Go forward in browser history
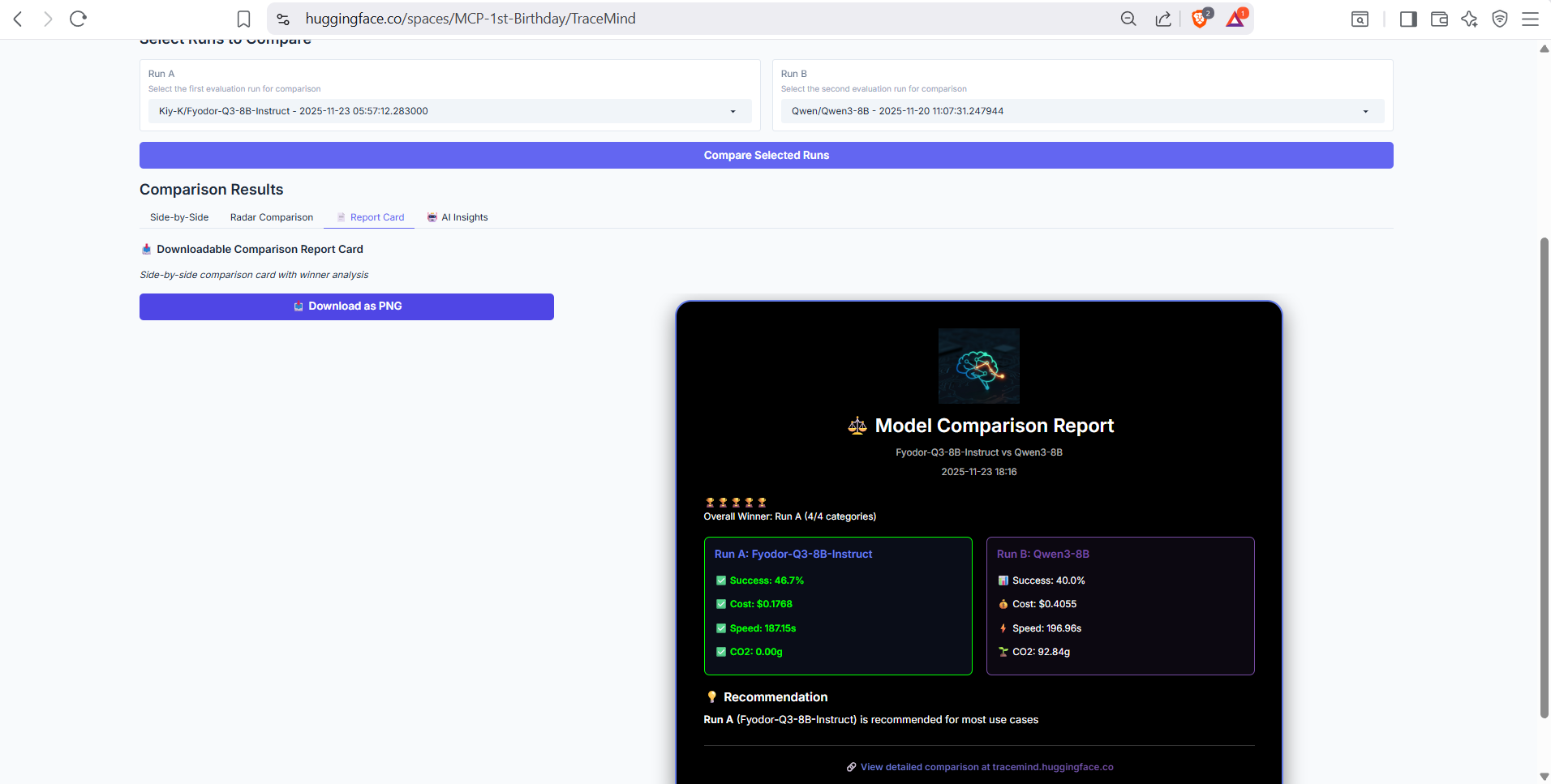Viewport: 1551px width, 784px height. (x=48, y=19)
